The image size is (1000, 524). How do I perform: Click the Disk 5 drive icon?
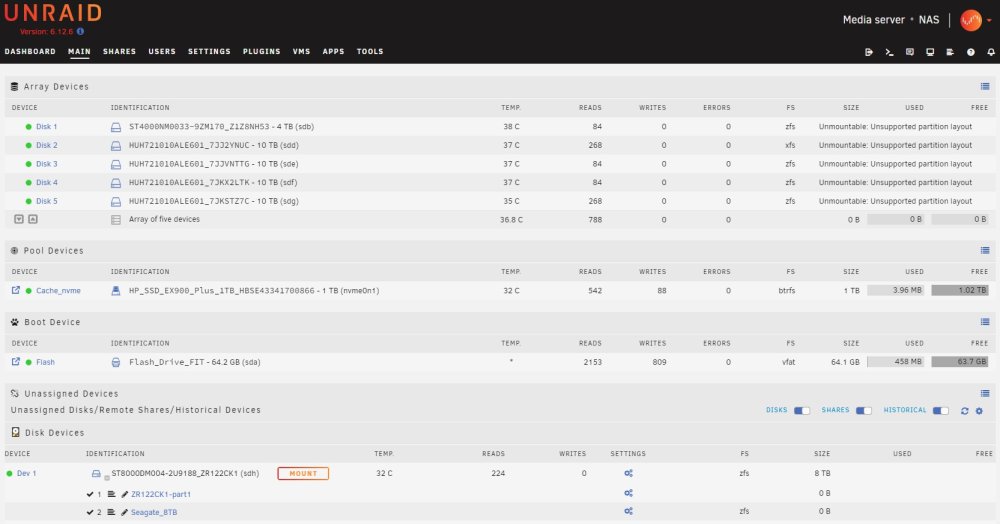click(116, 202)
